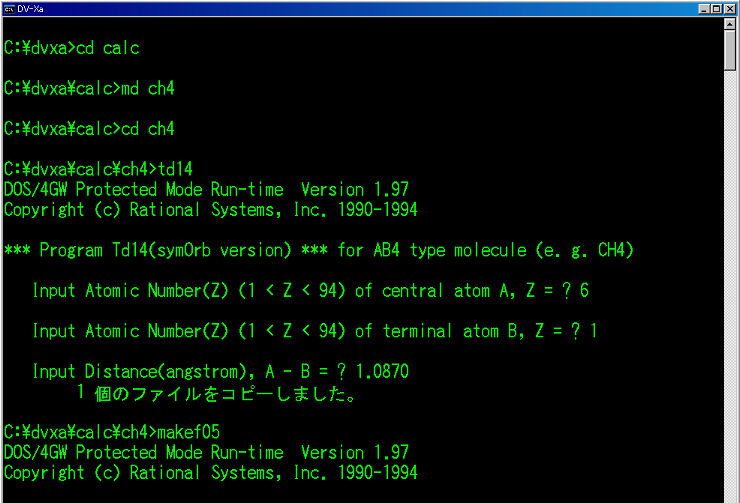This screenshot has width=740, height=503.
Task: Close the DV-Xa console window
Action: tap(728, 8)
